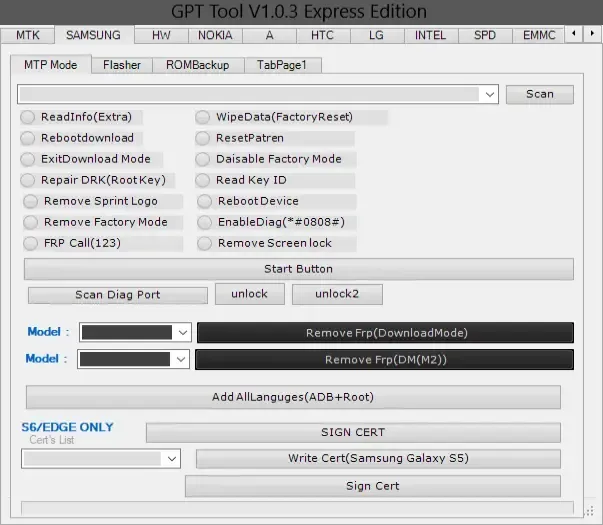Click Remove Frp(DM(M2)) button

coord(385,360)
